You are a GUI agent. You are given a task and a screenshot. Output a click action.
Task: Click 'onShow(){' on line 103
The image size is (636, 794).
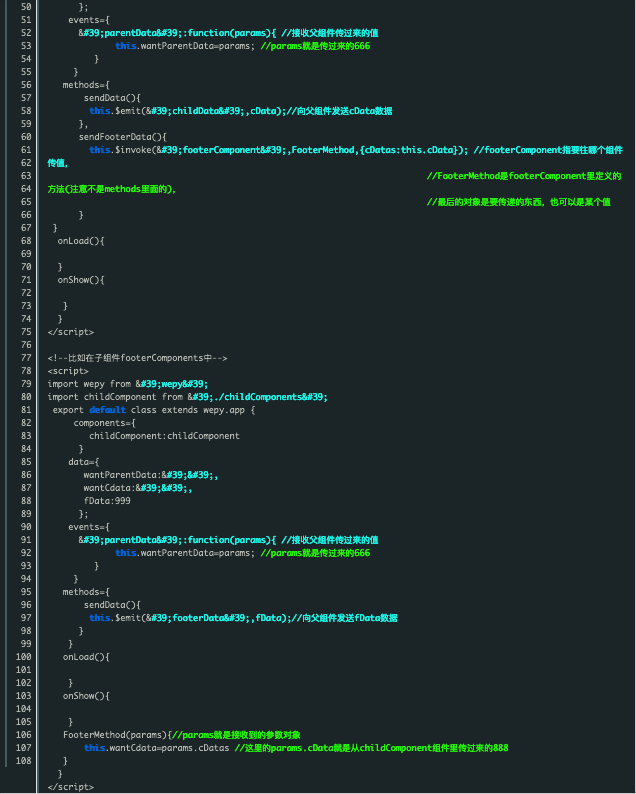click(x=86, y=696)
